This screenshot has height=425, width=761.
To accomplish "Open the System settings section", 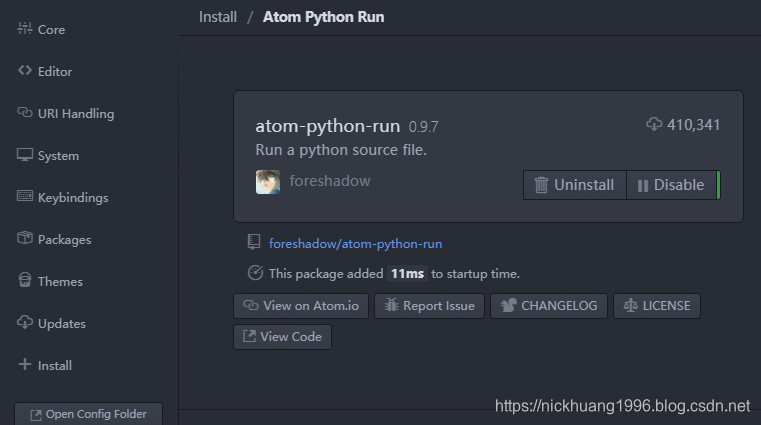I will (x=48, y=155).
